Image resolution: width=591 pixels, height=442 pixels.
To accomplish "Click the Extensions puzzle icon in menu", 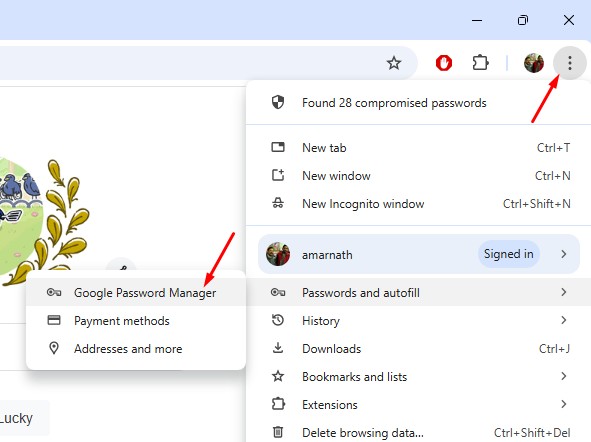I will click(278, 404).
